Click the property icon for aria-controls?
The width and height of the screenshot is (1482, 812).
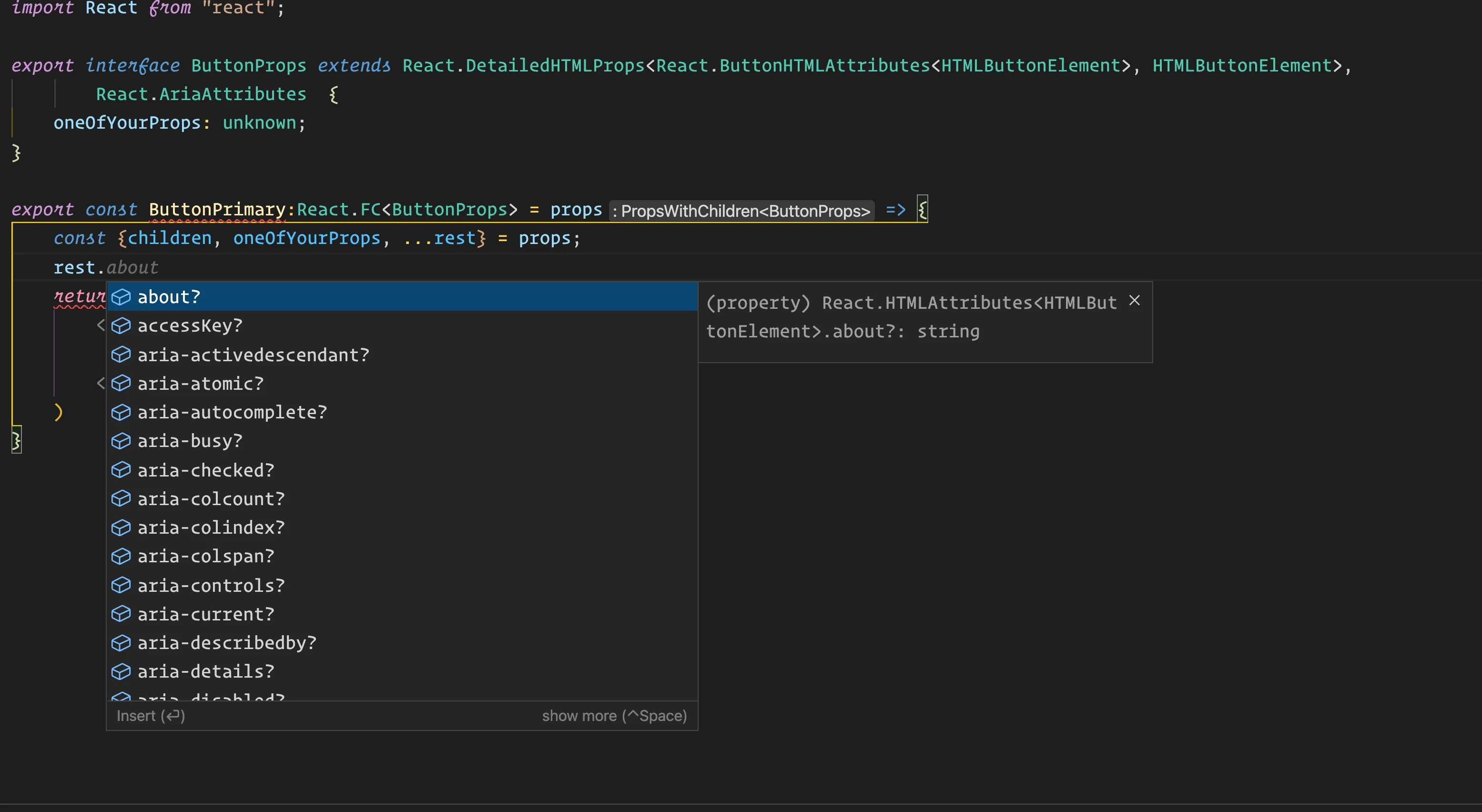(x=121, y=585)
